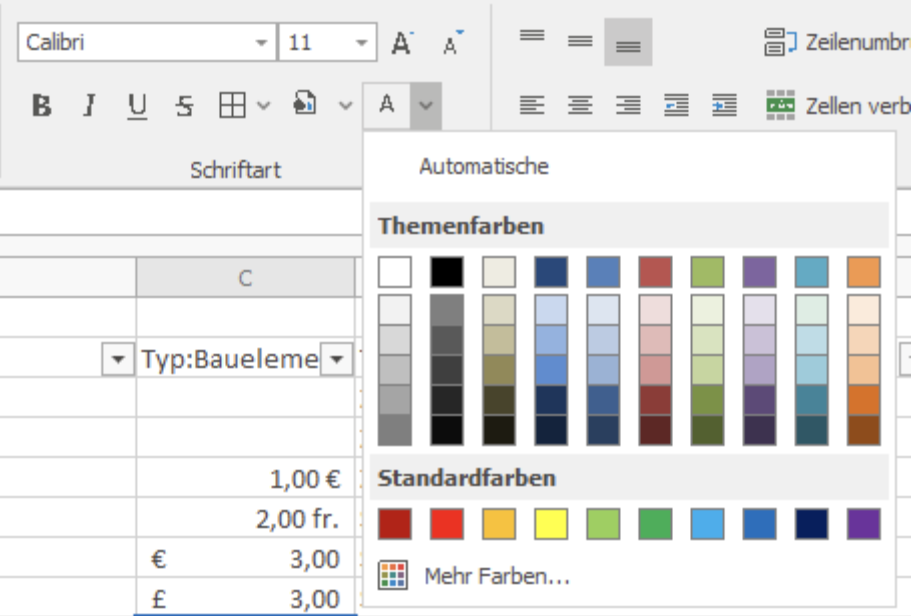Align text left
Image resolution: width=912 pixels, height=616 pixels.
pyautogui.click(x=532, y=105)
